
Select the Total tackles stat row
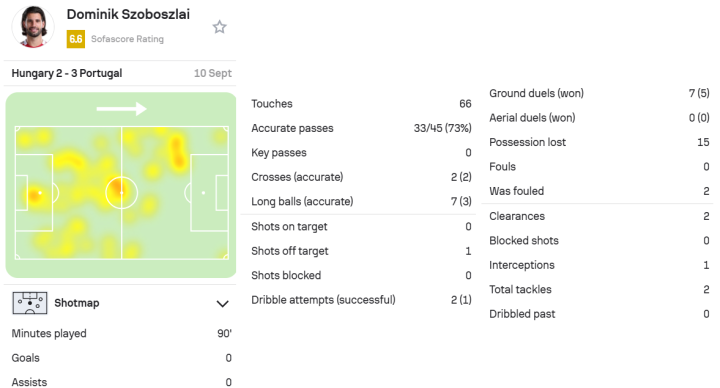pos(599,289)
